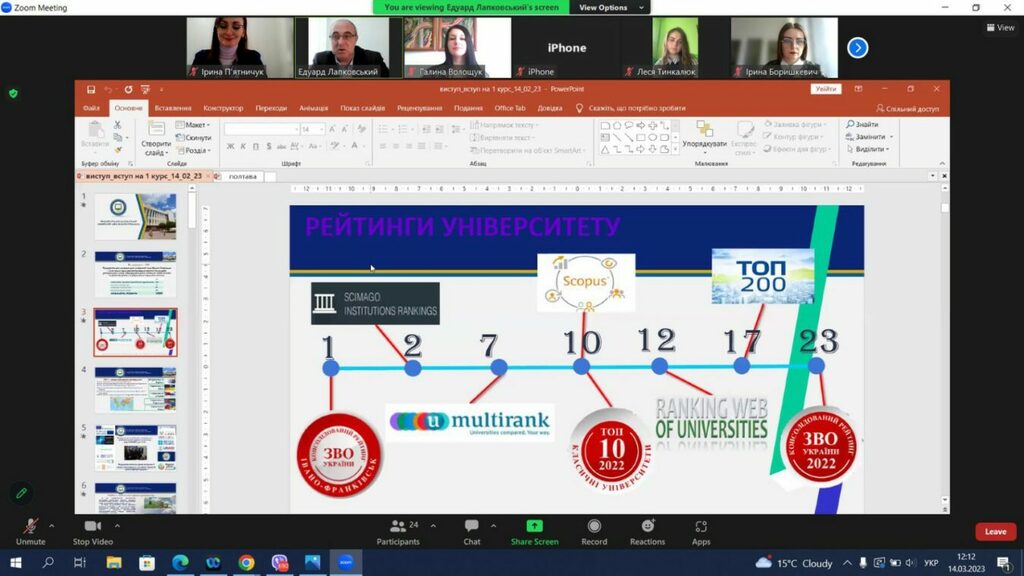This screenshot has width=1024, height=576.
Task: Open the Zoom Apps panel
Action: click(701, 530)
